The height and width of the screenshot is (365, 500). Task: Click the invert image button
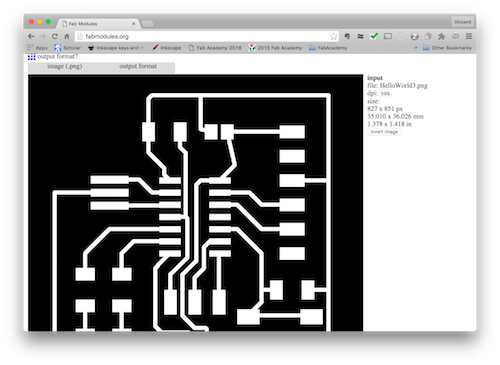pos(384,132)
